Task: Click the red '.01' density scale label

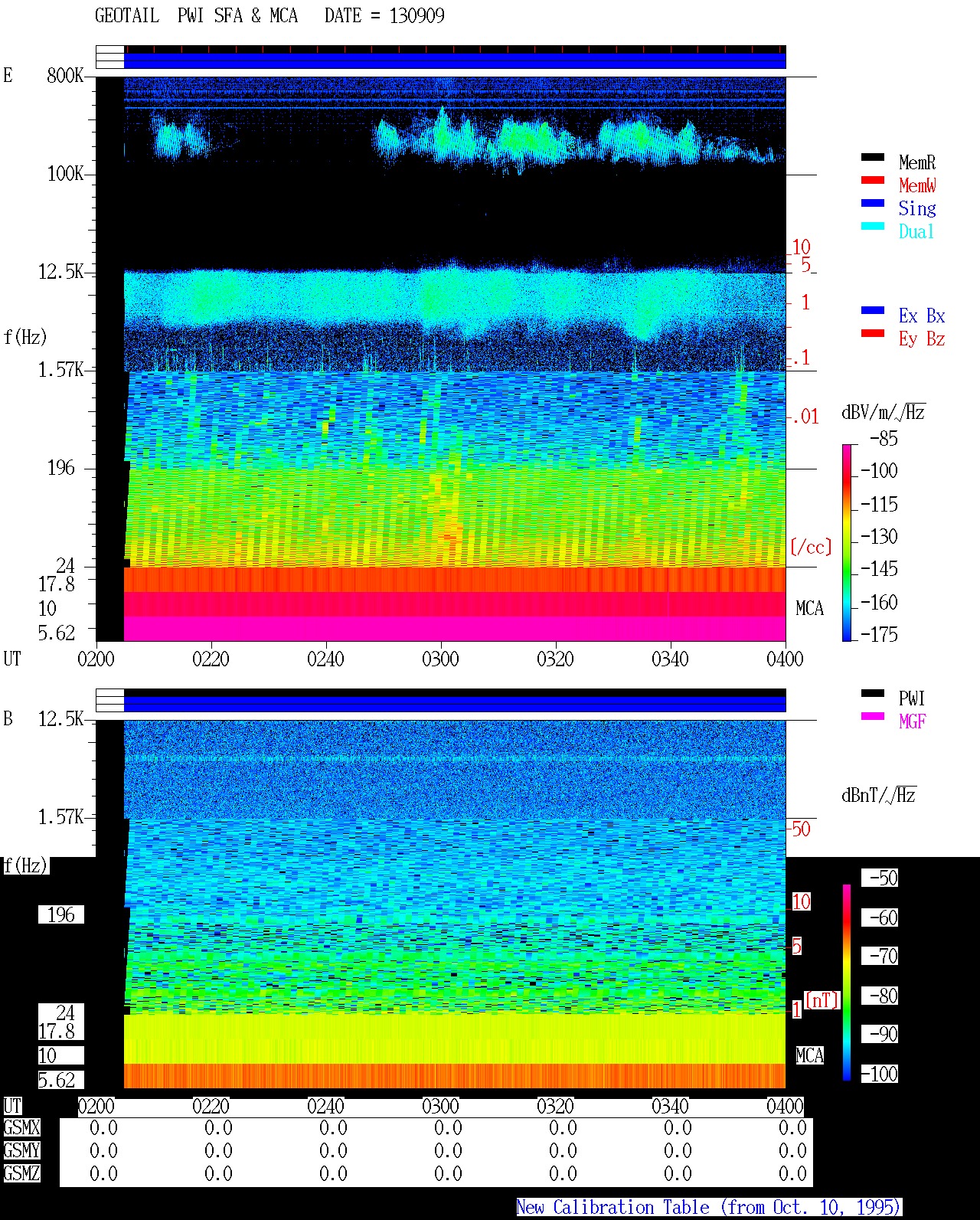Action: 805,417
